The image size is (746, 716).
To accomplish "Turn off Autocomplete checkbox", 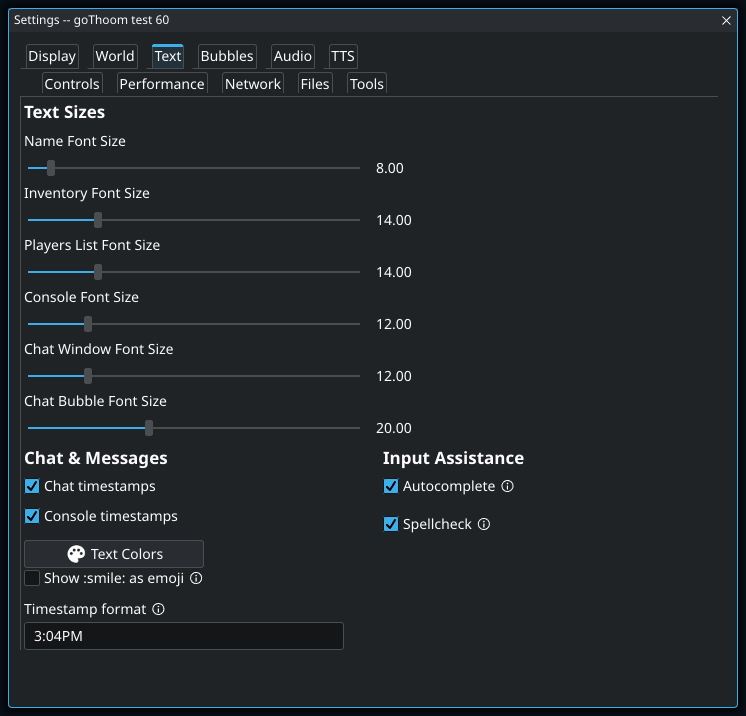I will 391,486.
